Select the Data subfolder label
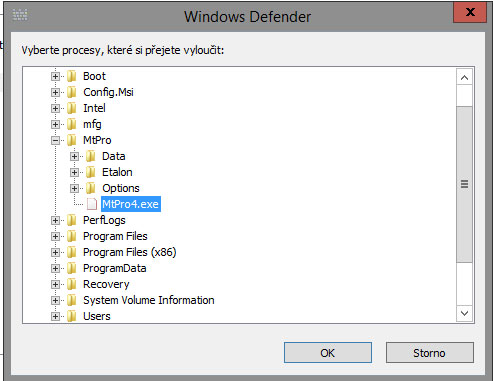This screenshot has width=493, height=381. click(114, 156)
